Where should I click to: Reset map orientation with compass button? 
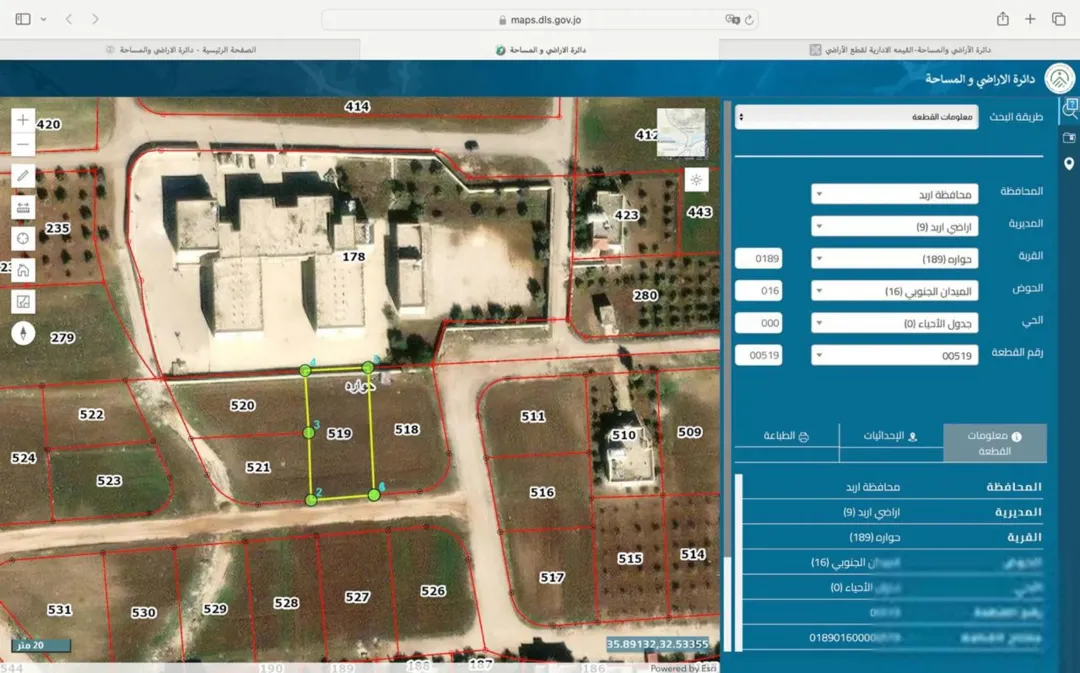[x=23, y=333]
